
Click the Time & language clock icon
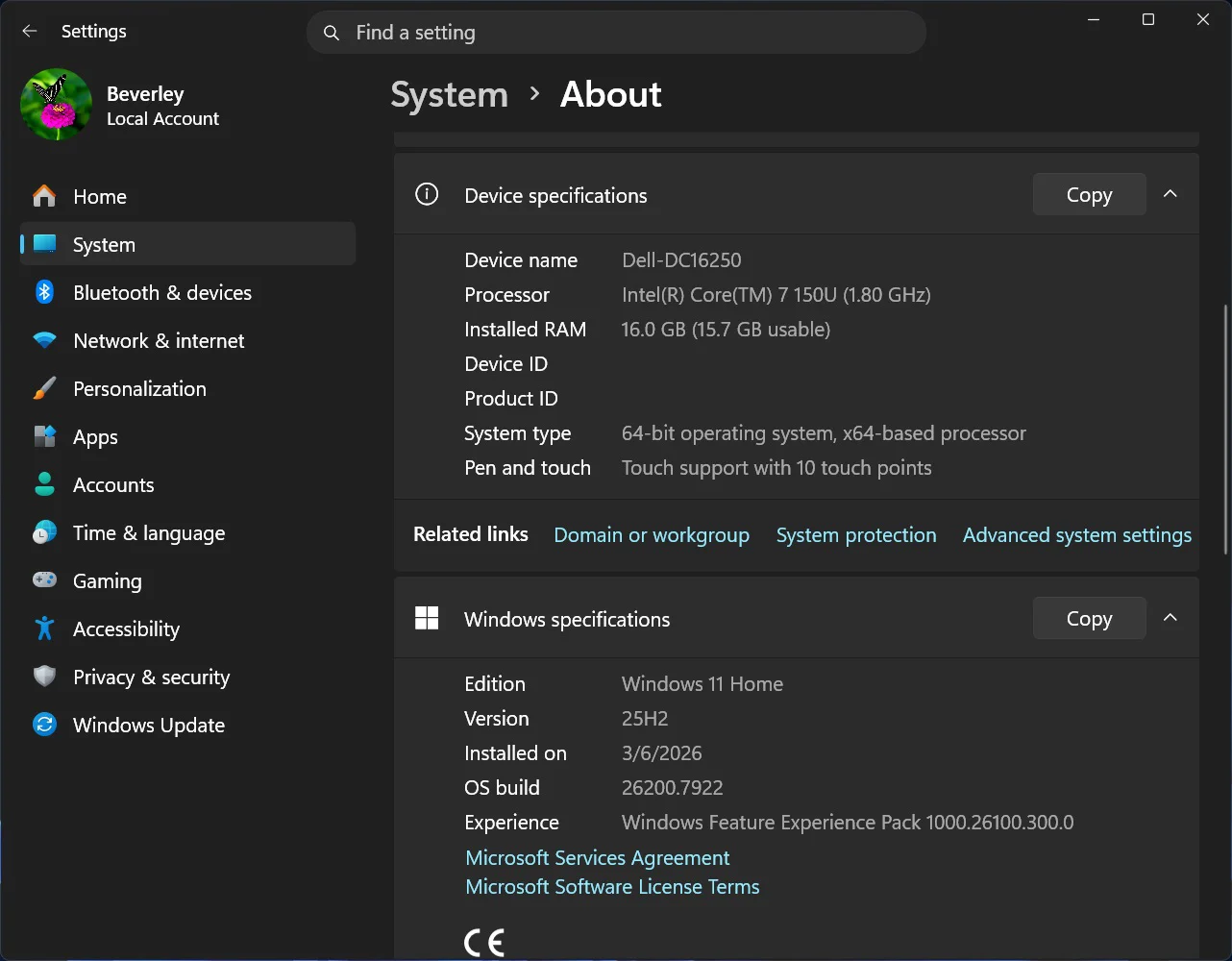tap(44, 532)
